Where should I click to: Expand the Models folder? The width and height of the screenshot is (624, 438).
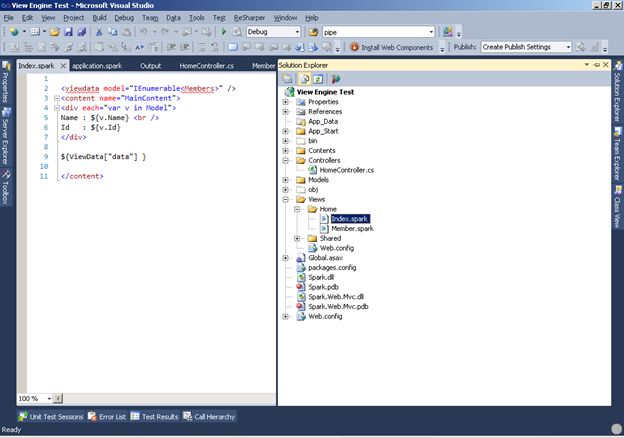pos(285,180)
